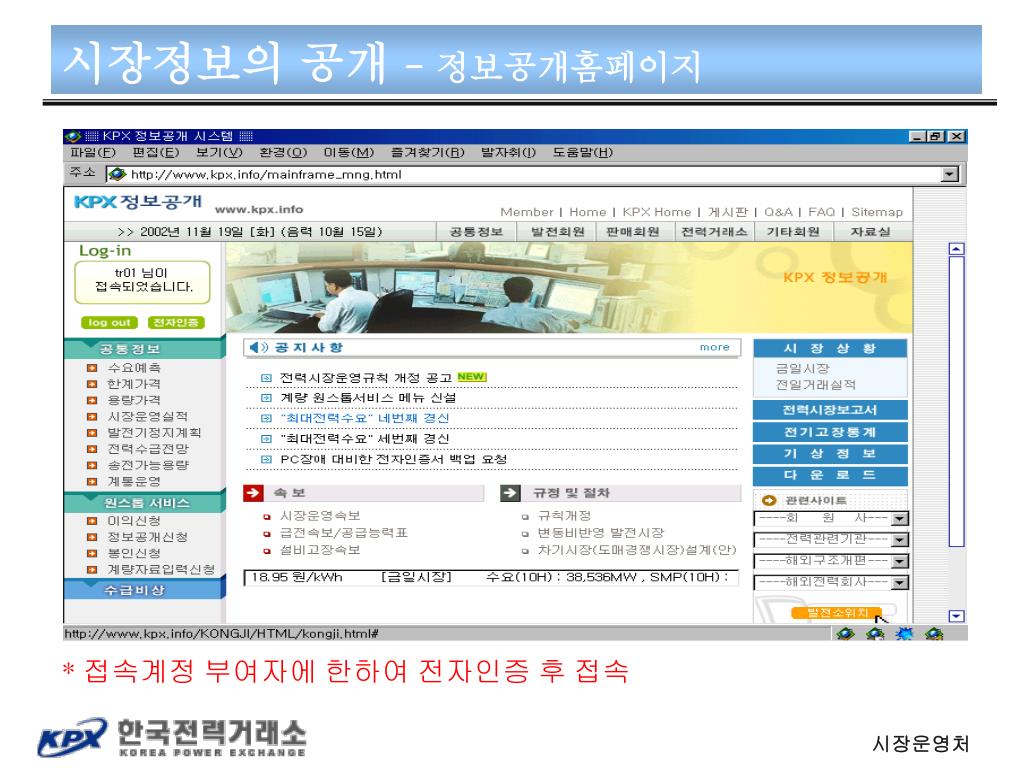Click the red arrow icon beside 속보
The image size is (1024, 768).
253,493
